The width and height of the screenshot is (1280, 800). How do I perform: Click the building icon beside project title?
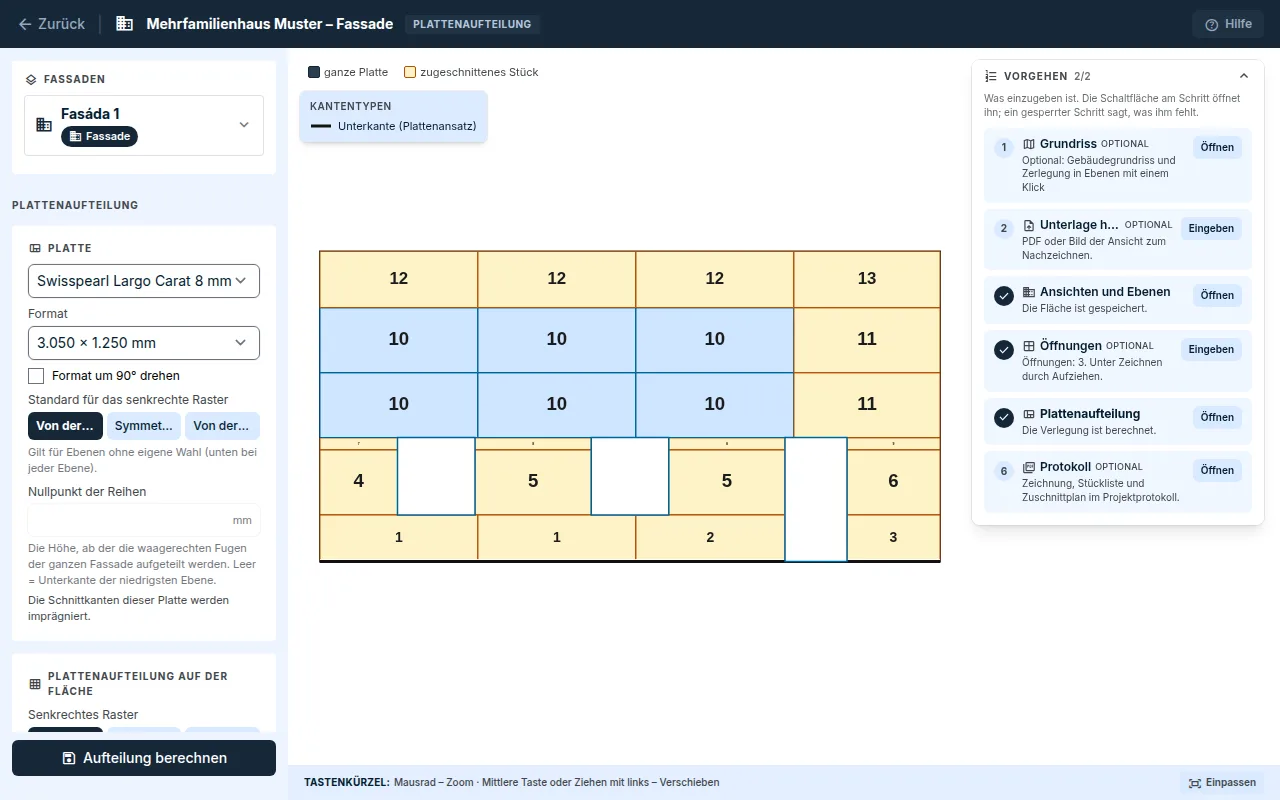pos(124,24)
